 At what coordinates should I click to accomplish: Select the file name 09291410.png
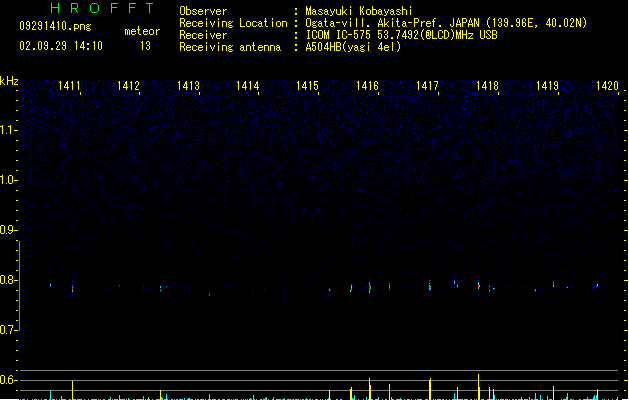coord(55,26)
